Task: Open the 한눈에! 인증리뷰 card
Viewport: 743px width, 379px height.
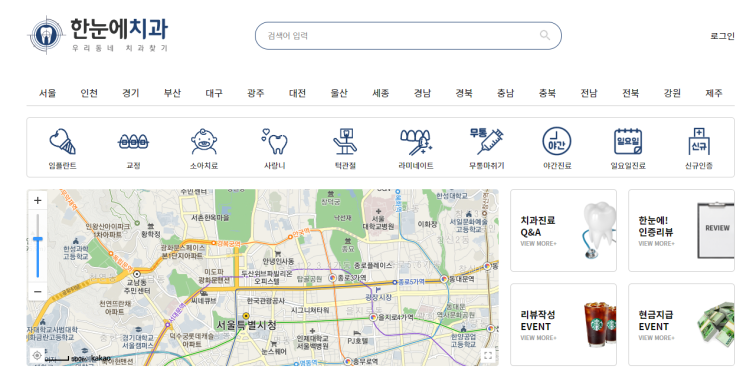Action: pos(681,231)
